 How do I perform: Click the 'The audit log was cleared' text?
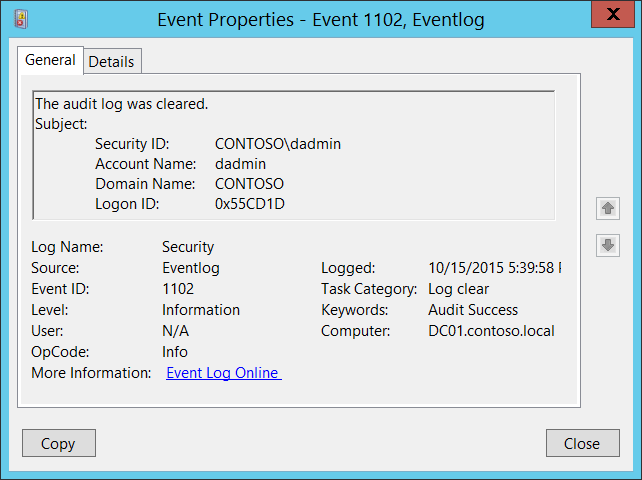pos(121,104)
